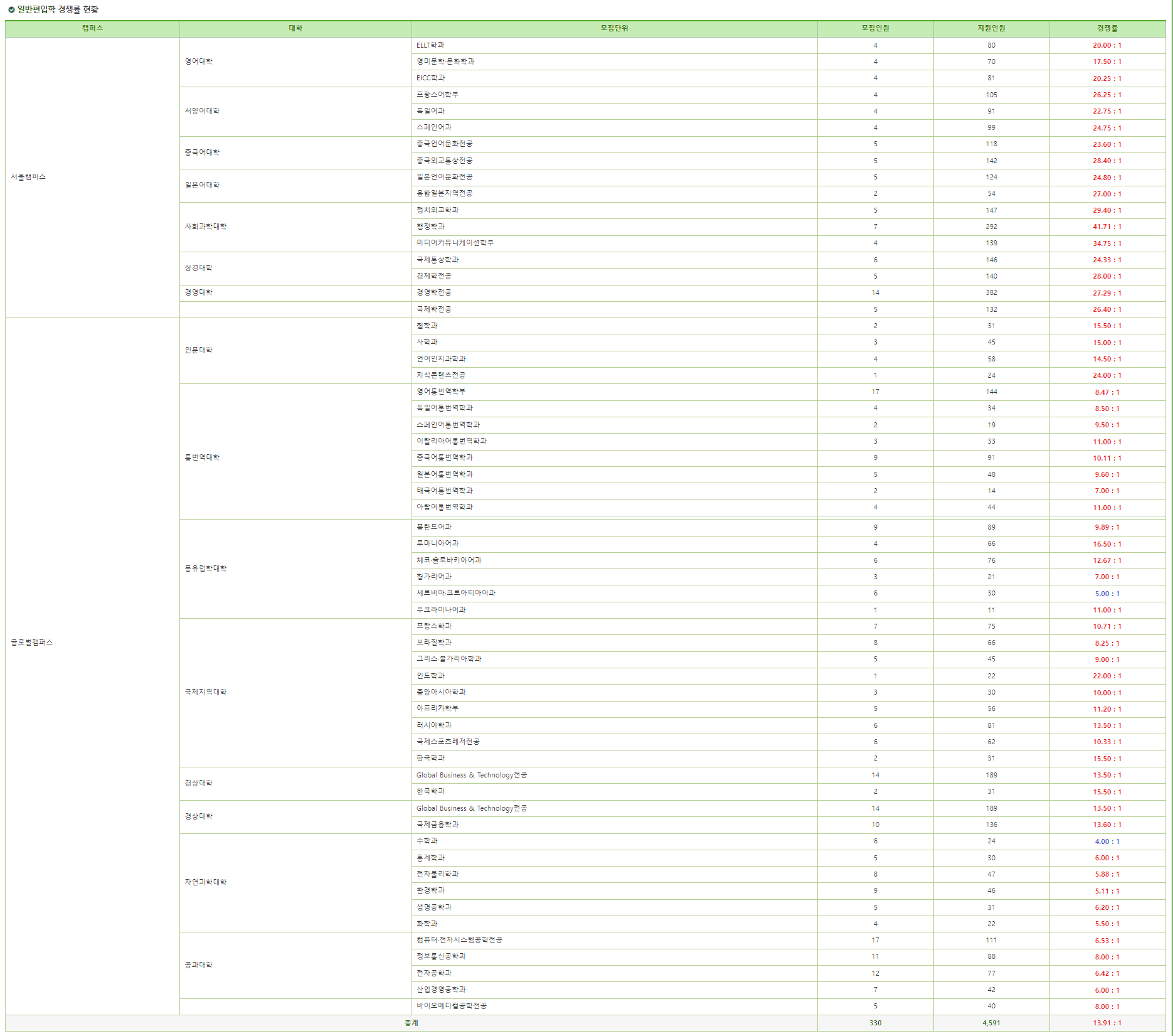
Task: Click the 서양어대학 college cell
Action: point(295,111)
